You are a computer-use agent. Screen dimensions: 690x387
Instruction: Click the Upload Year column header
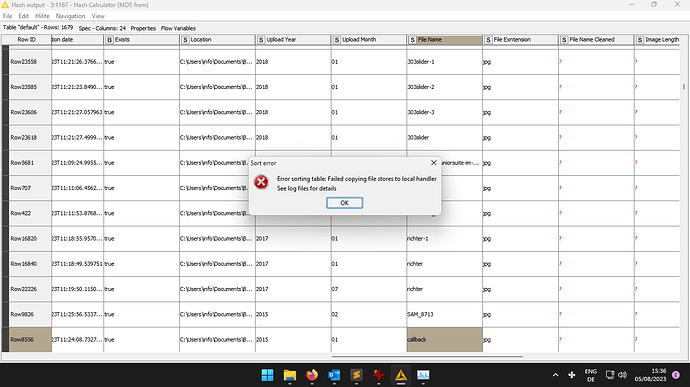tap(293, 40)
